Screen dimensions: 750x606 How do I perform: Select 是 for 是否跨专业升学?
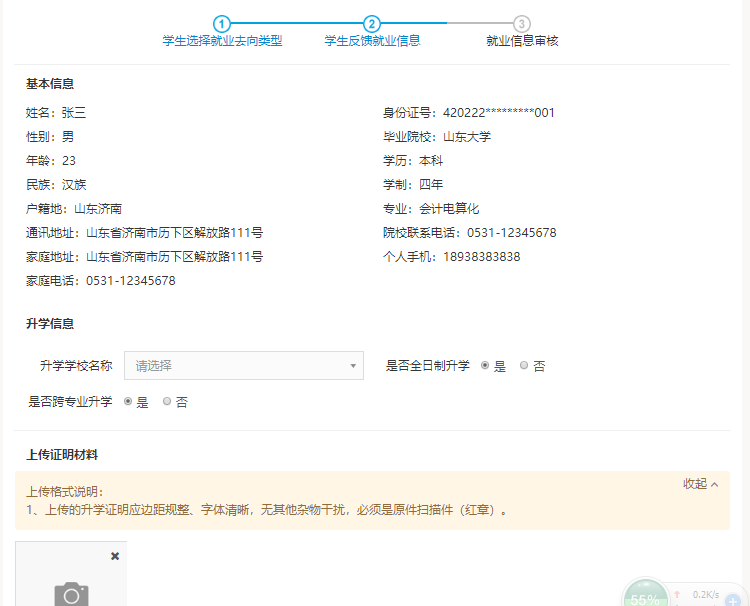click(128, 402)
